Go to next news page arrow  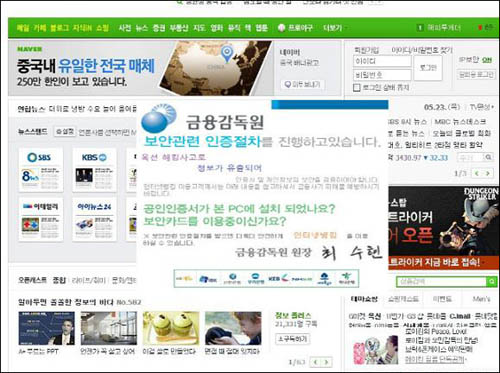point(488,173)
